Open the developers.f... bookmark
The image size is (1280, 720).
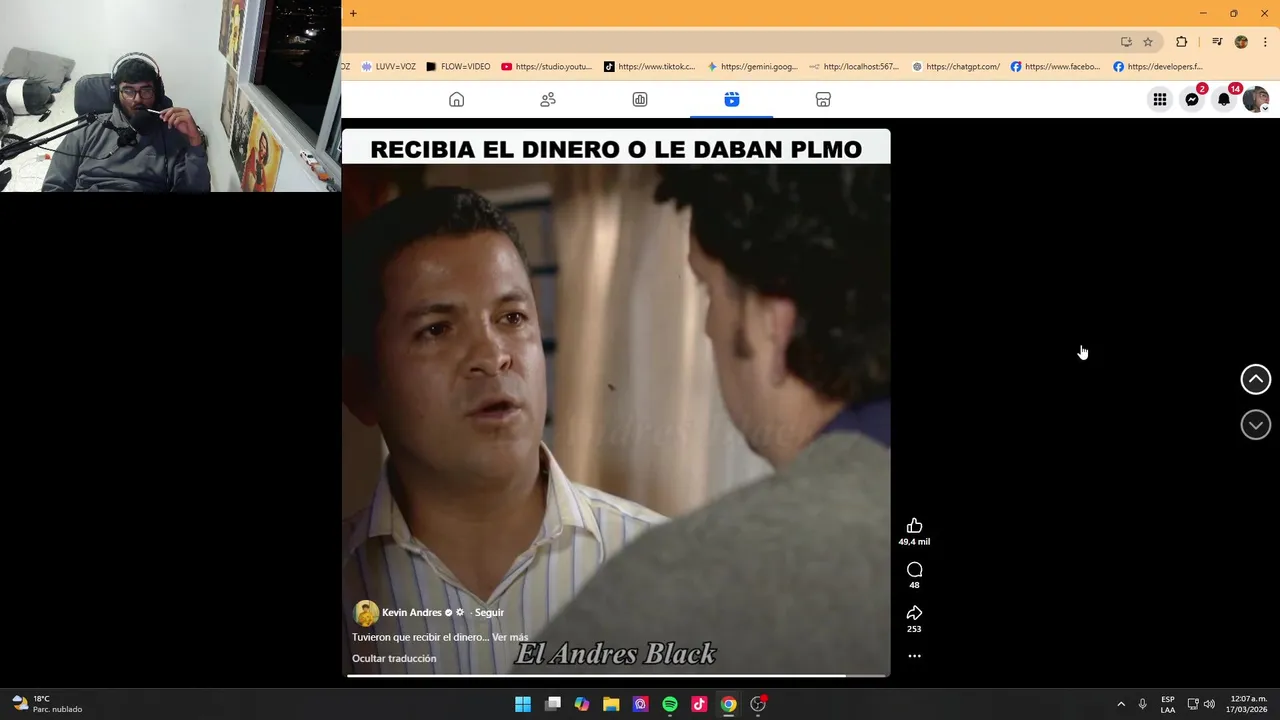[1158, 67]
